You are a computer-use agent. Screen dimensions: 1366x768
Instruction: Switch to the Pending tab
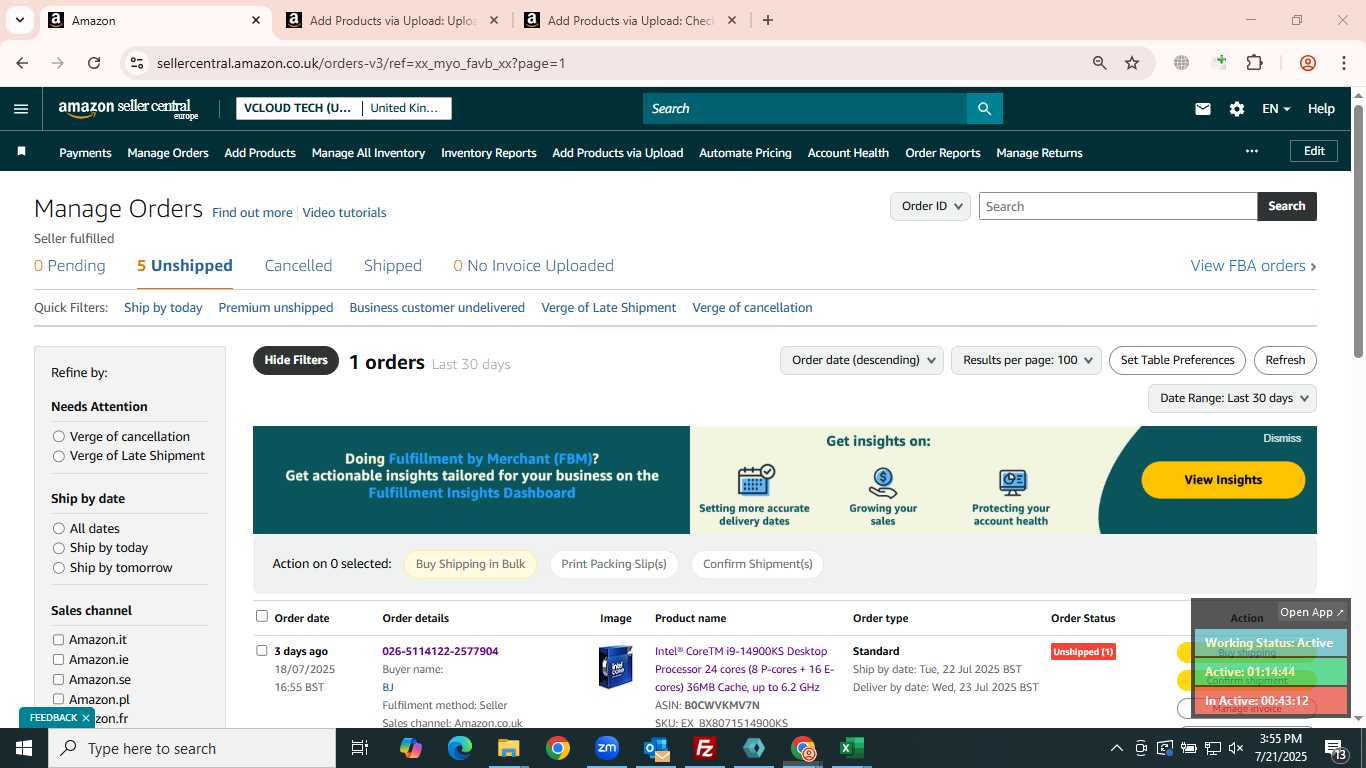[x=70, y=266]
